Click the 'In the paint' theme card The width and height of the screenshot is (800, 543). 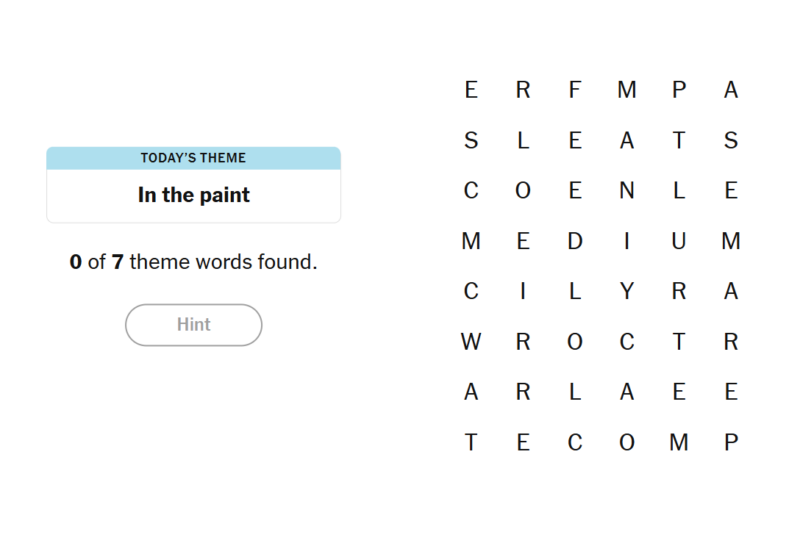coord(193,195)
